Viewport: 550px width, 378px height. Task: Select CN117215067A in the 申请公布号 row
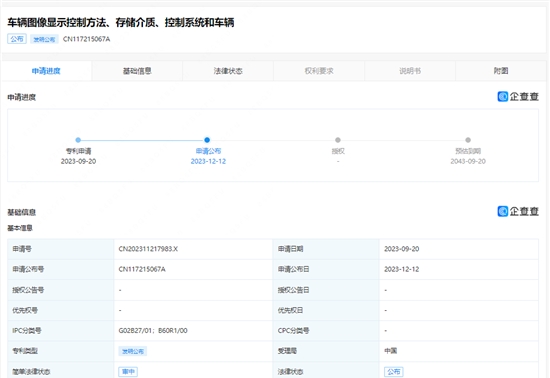pyautogui.click(x=142, y=269)
